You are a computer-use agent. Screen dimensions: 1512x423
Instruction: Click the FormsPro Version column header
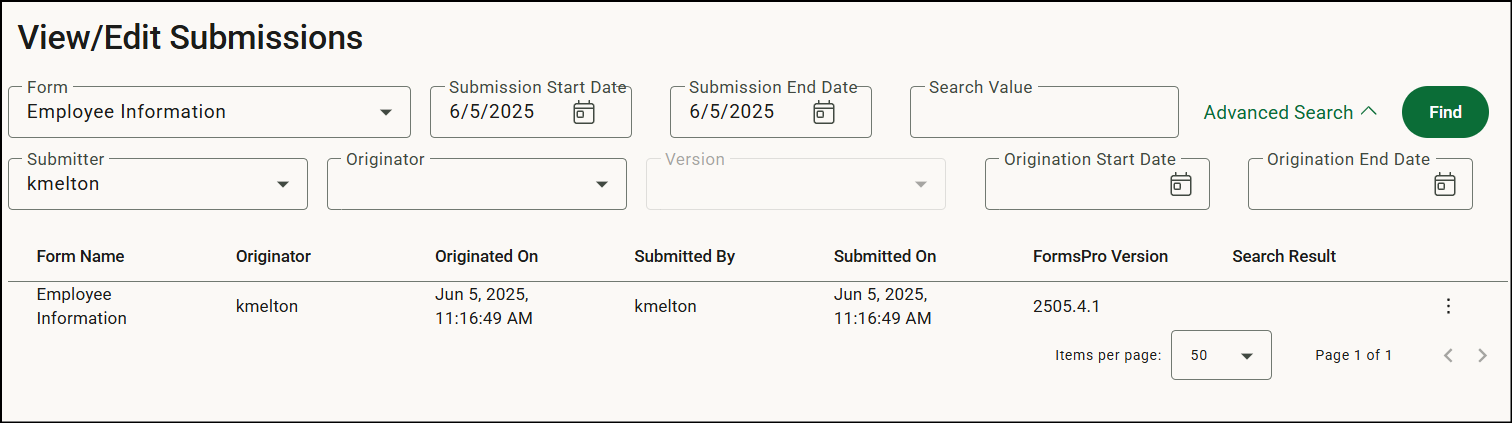pyautogui.click(x=1100, y=256)
